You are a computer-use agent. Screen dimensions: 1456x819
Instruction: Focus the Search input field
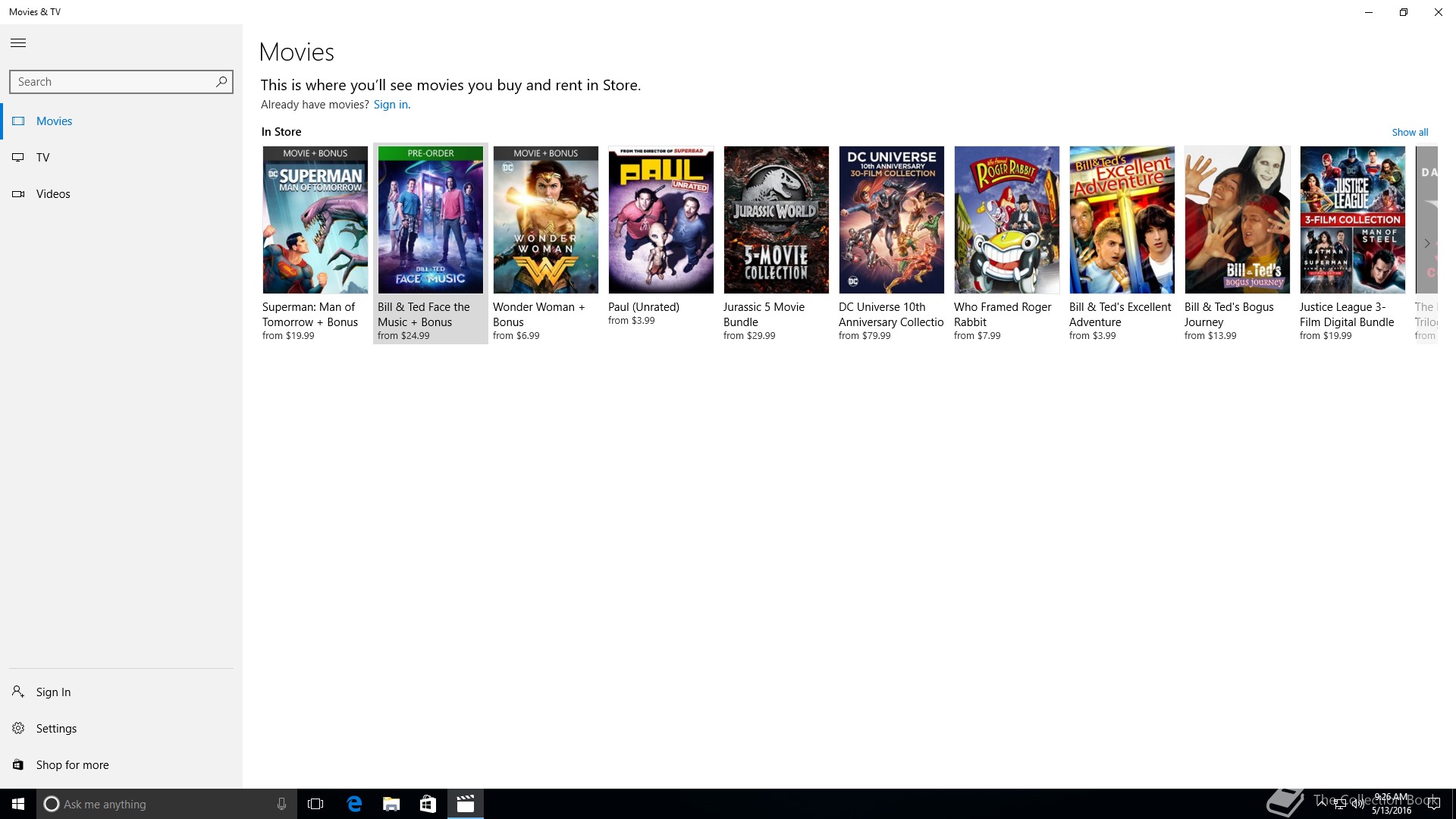[121, 82]
